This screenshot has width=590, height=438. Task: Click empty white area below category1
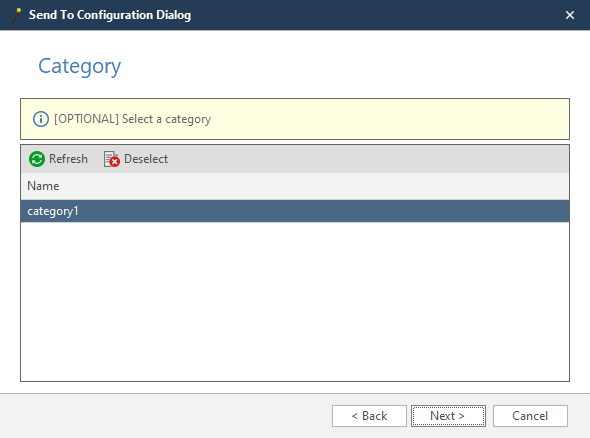(x=295, y=301)
